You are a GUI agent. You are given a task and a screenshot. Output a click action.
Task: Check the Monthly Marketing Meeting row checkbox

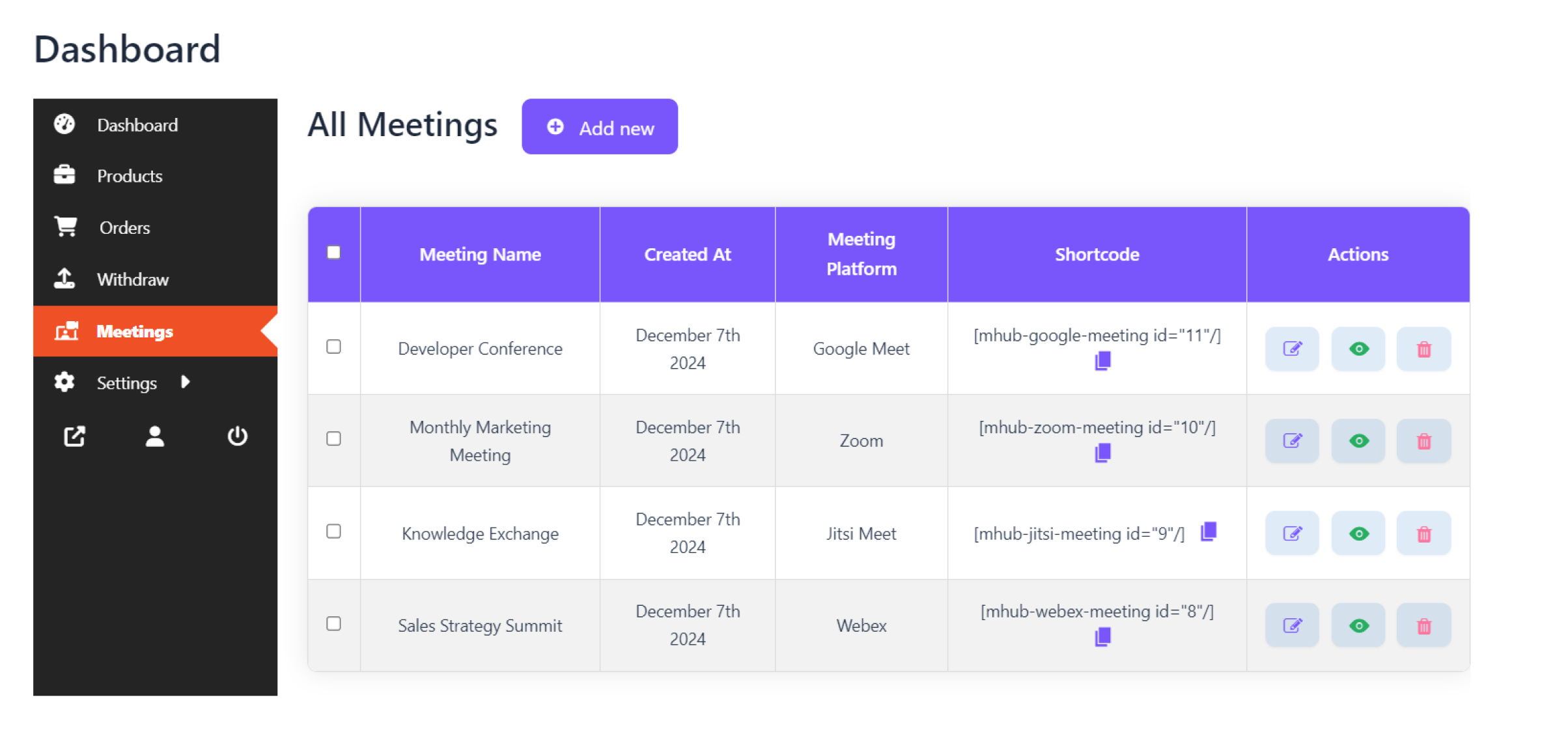pos(333,438)
